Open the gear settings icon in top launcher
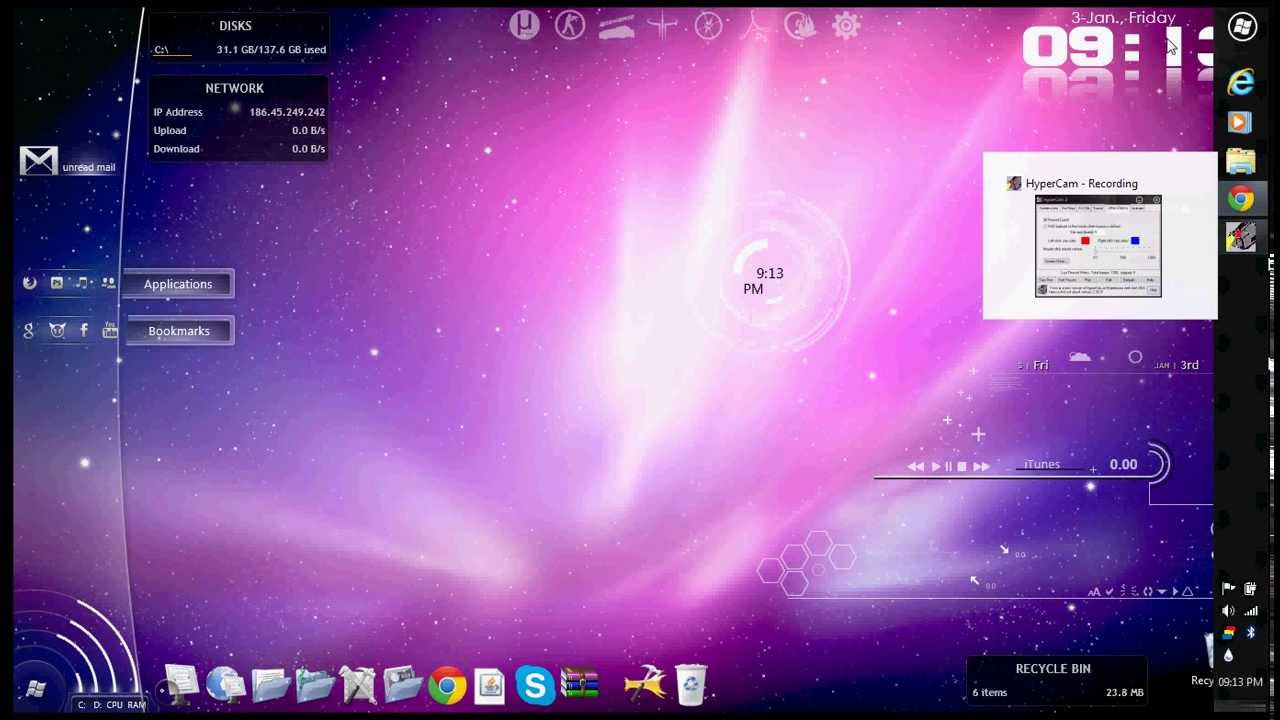Image resolution: width=1280 pixels, height=720 pixels. click(846, 25)
